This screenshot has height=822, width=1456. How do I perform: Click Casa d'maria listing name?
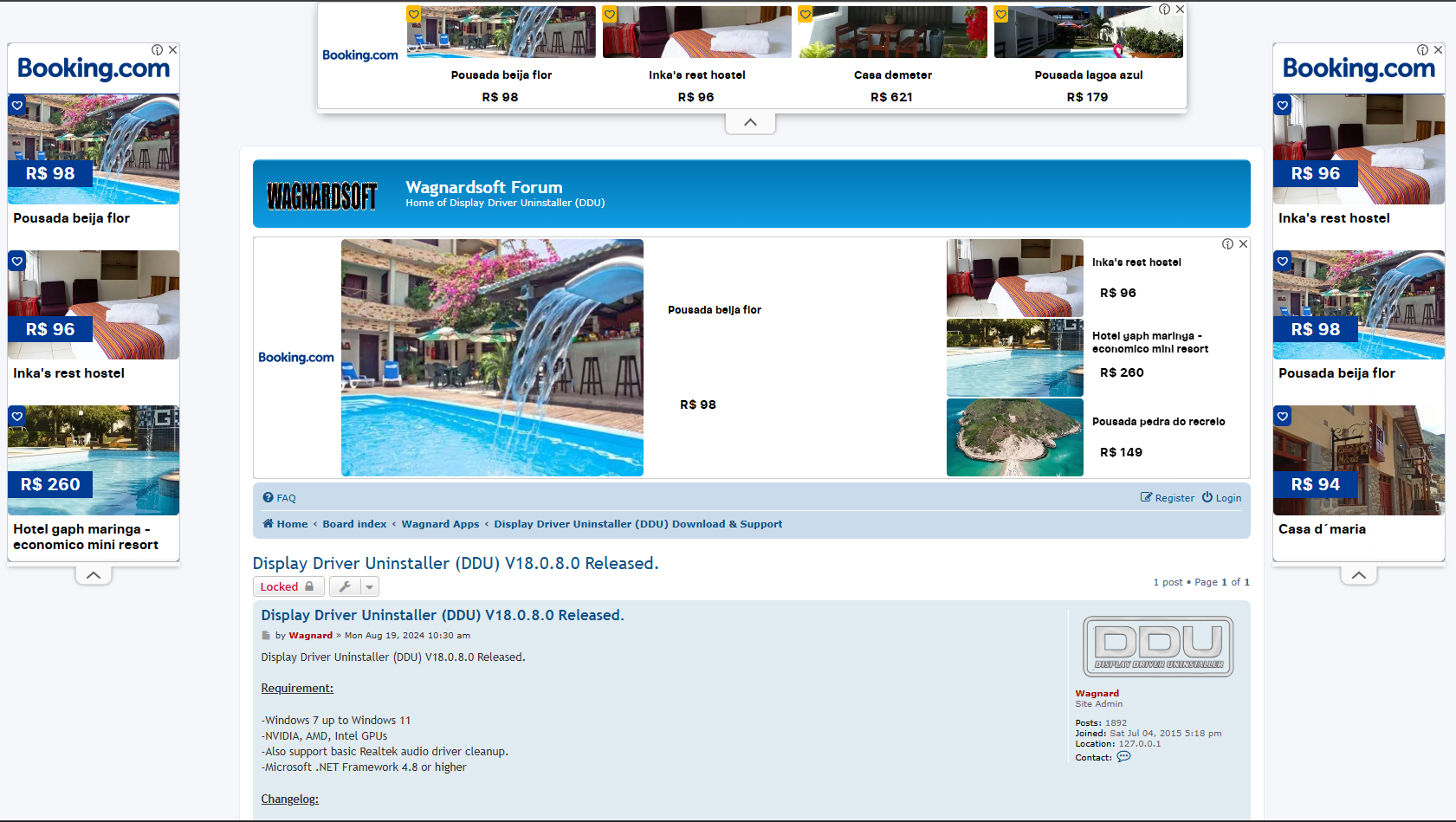[x=1322, y=529]
